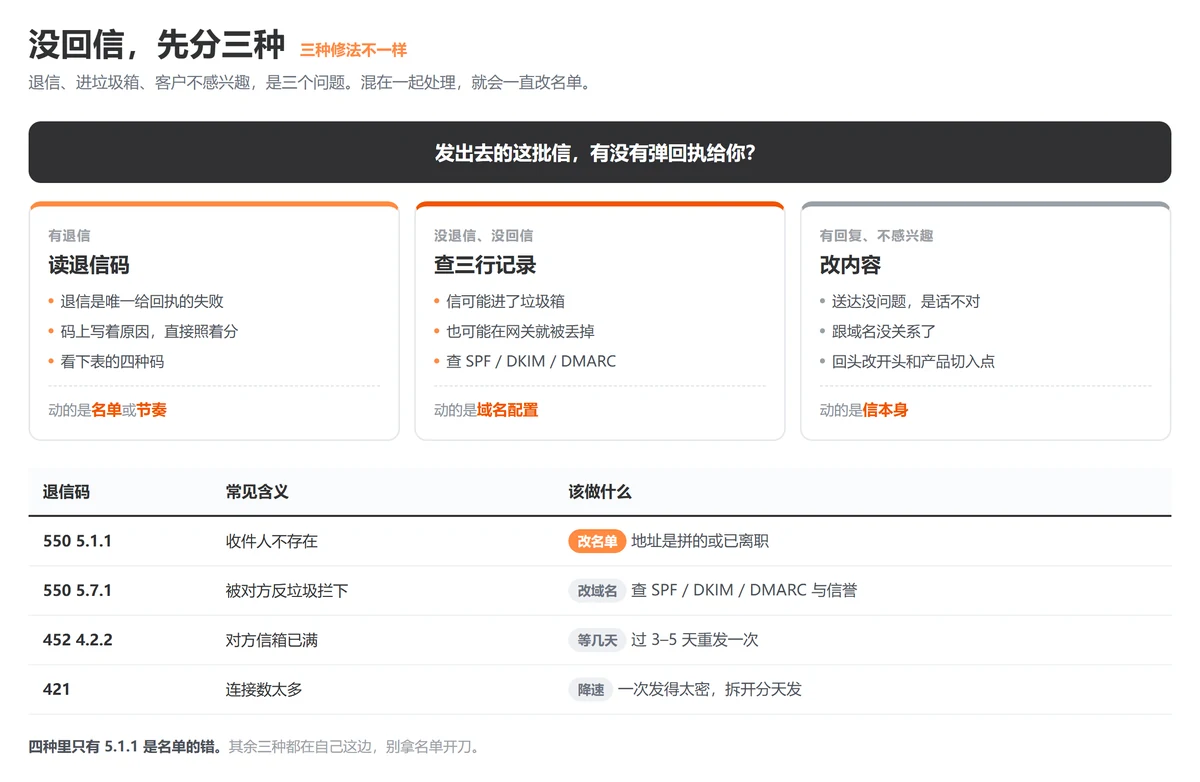This screenshot has height=782, width=1200.
Task: Select the code cell 452 4.2.2
Action: tap(78, 640)
